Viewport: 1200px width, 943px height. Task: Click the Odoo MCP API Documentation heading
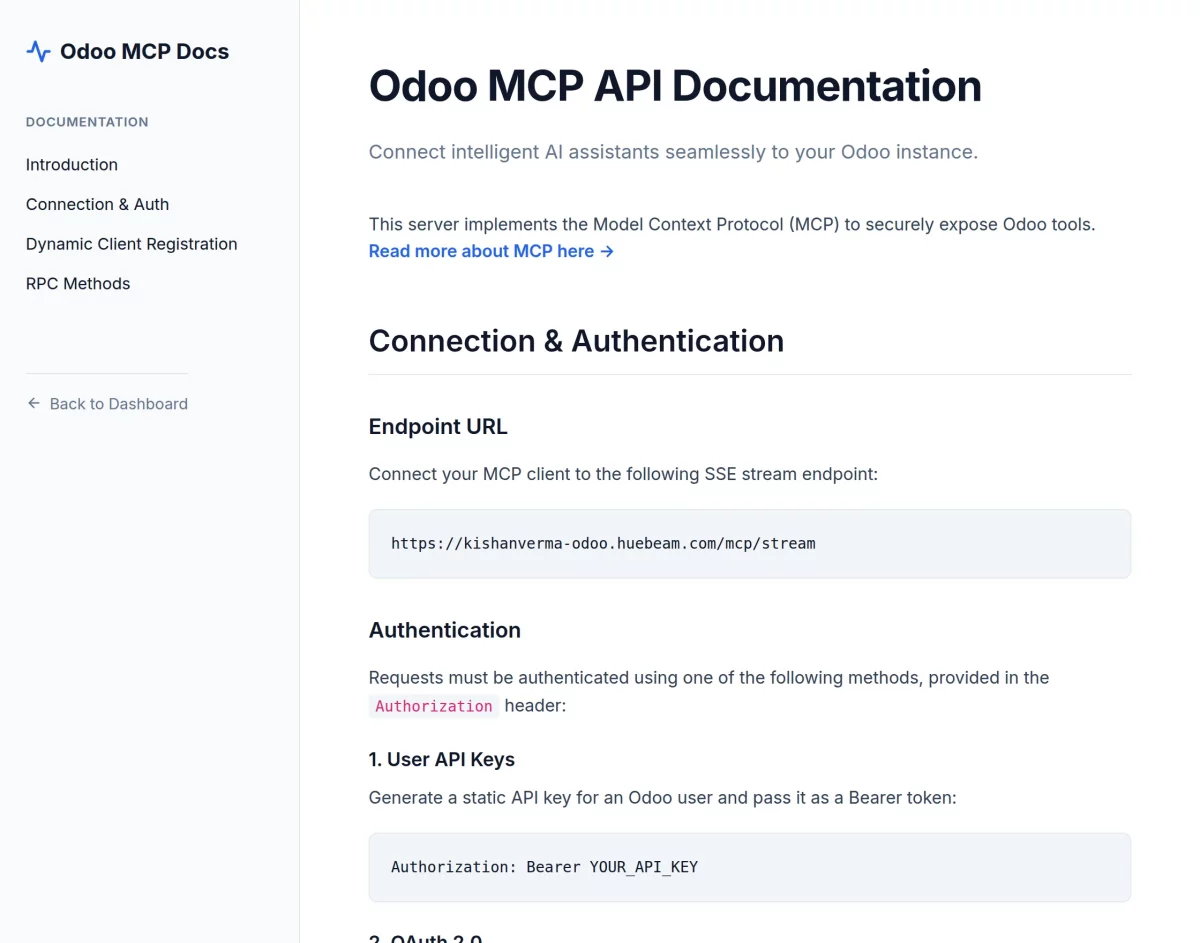click(675, 86)
